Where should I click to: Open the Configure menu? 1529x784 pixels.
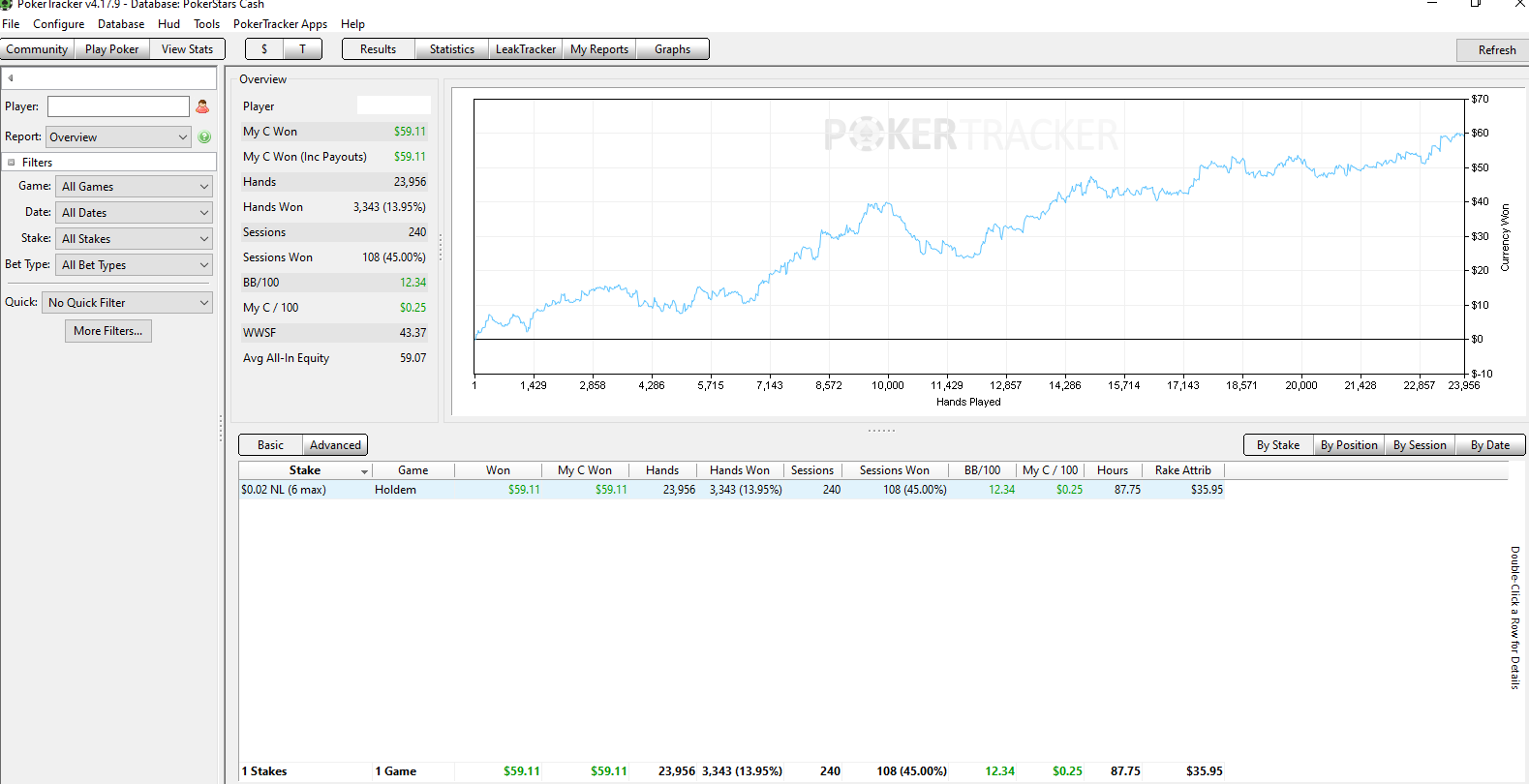58,24
